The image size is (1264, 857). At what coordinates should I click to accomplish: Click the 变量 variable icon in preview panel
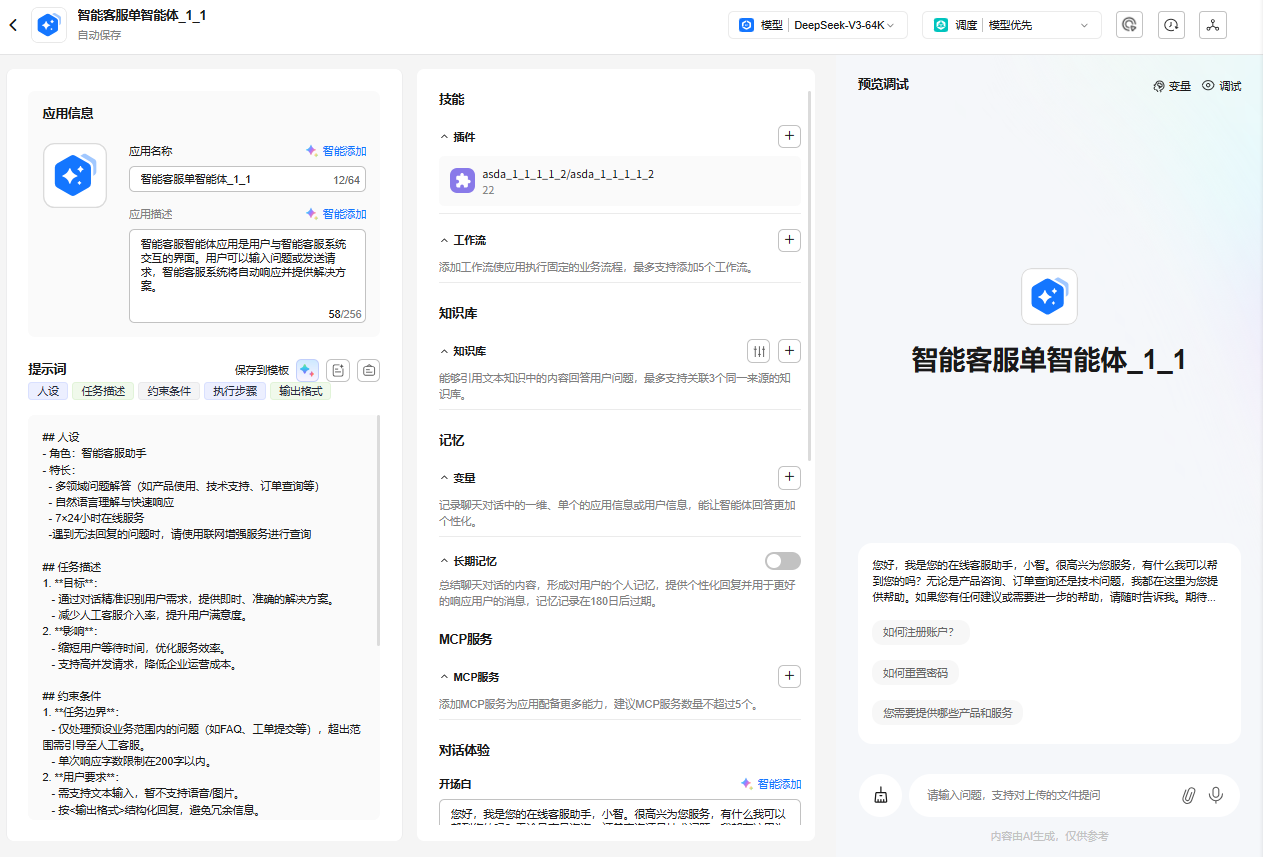coord(1160,86)
